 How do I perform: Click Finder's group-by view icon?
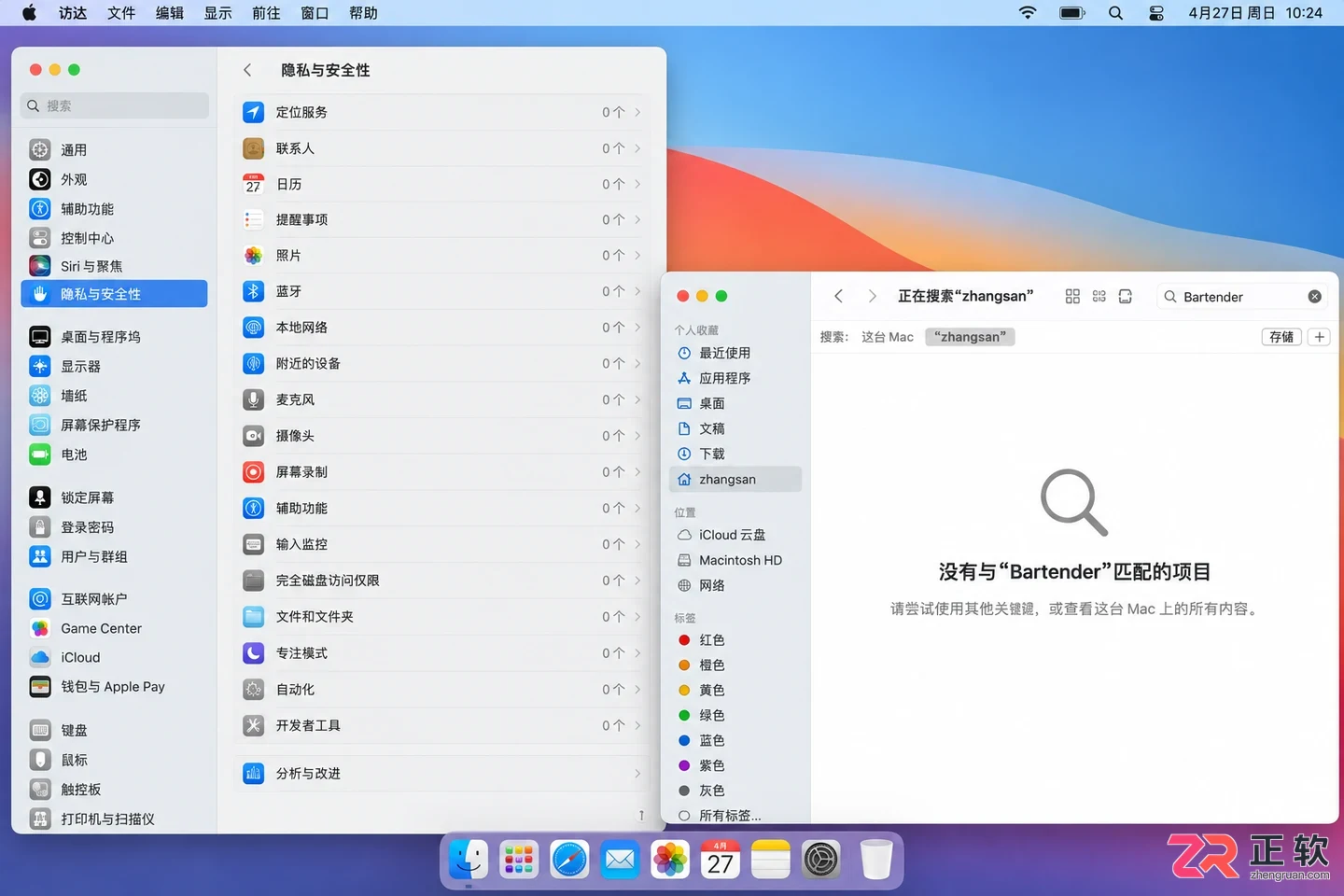point(1099,296)
